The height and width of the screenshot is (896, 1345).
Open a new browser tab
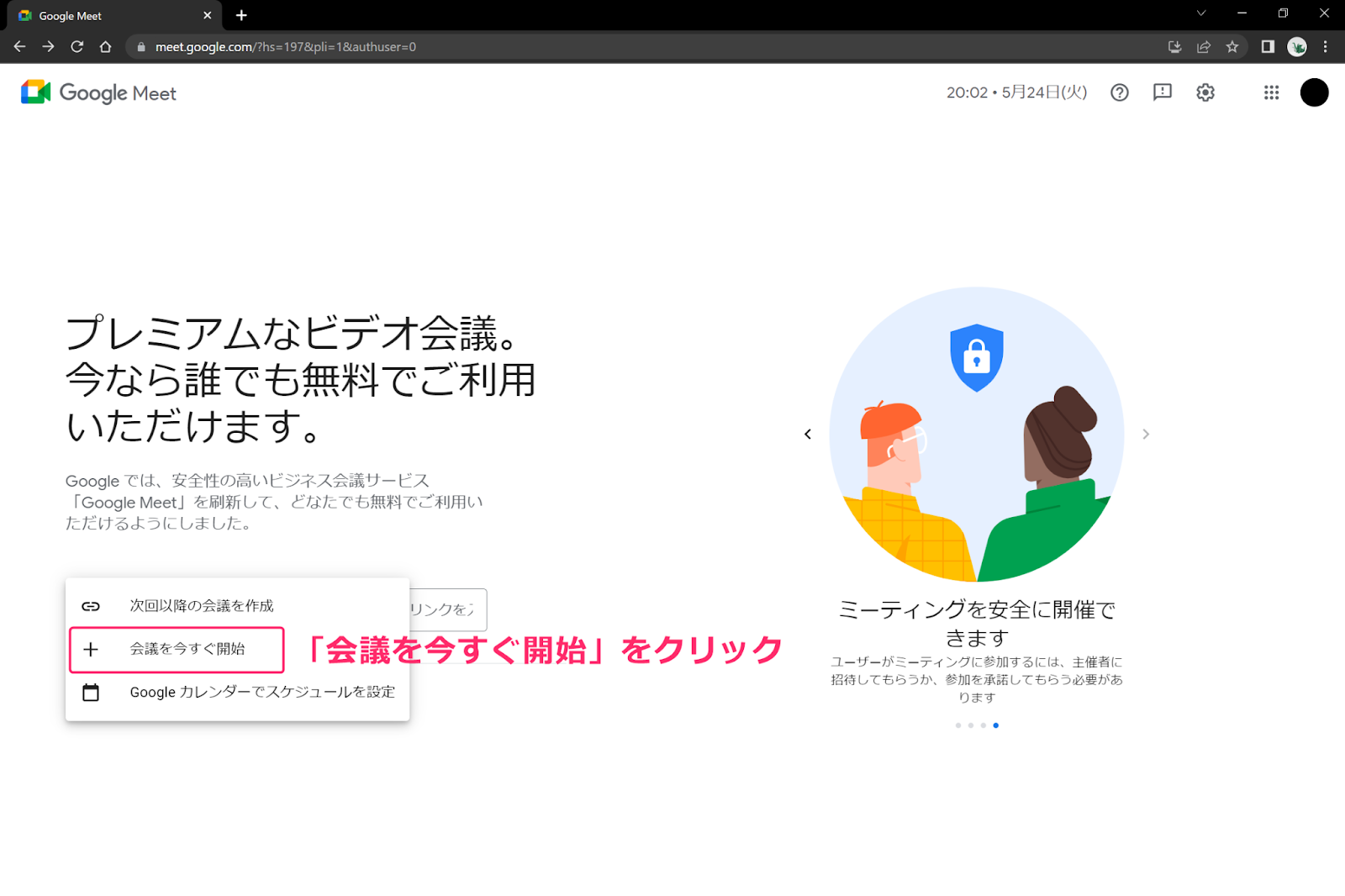coord(241,15)
